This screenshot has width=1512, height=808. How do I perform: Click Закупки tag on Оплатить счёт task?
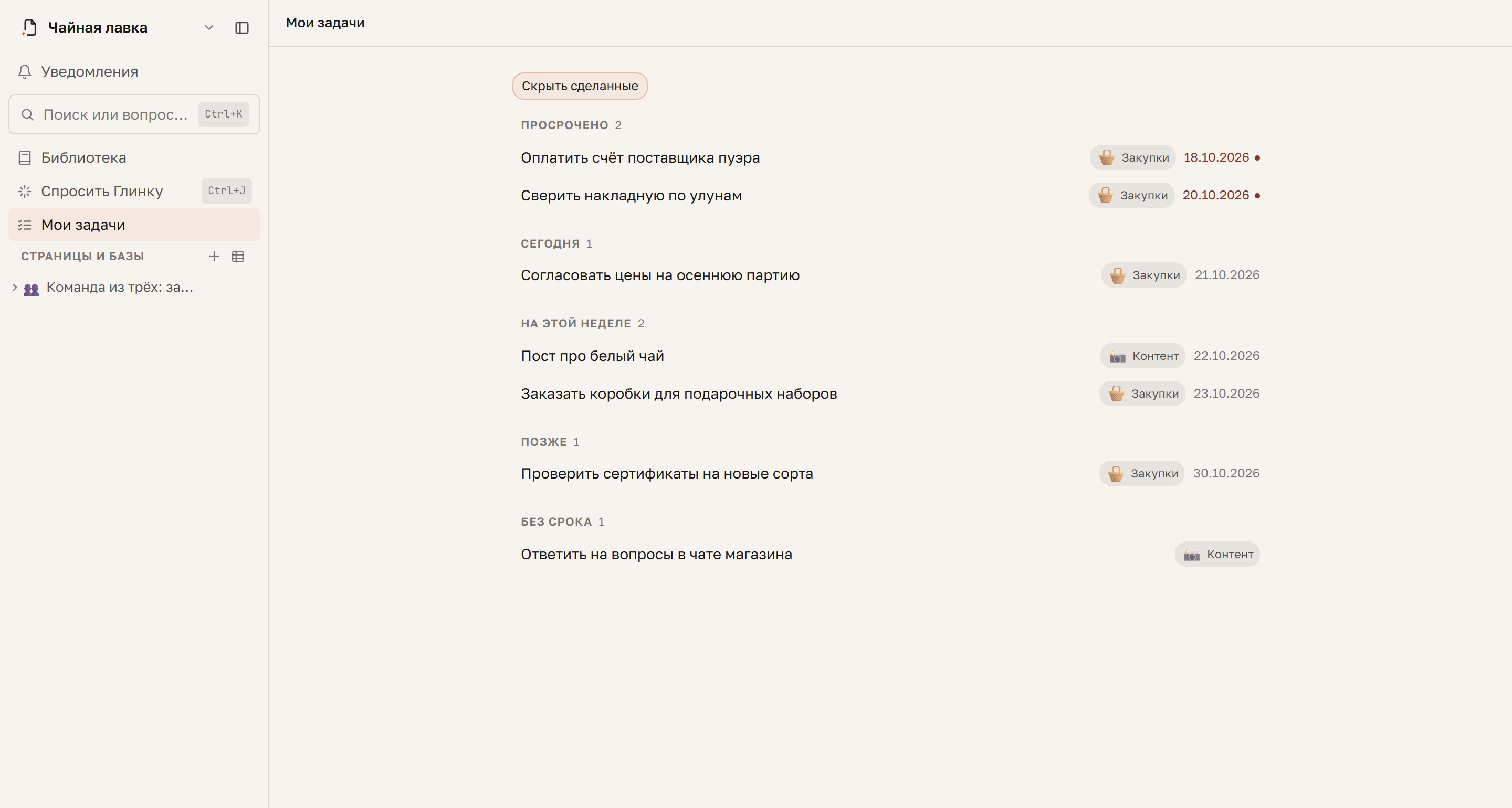(1132, 158)
